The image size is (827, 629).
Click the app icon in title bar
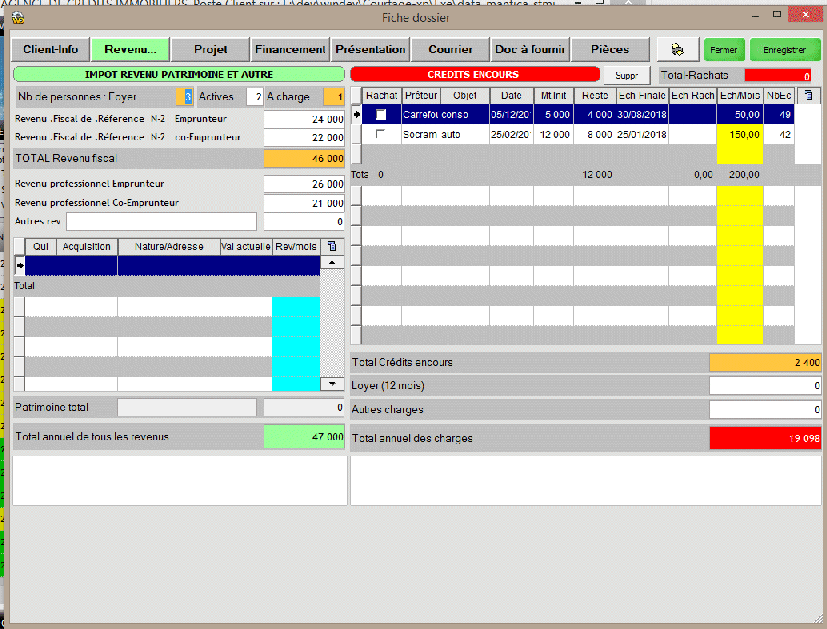click(x=17, y=17)
